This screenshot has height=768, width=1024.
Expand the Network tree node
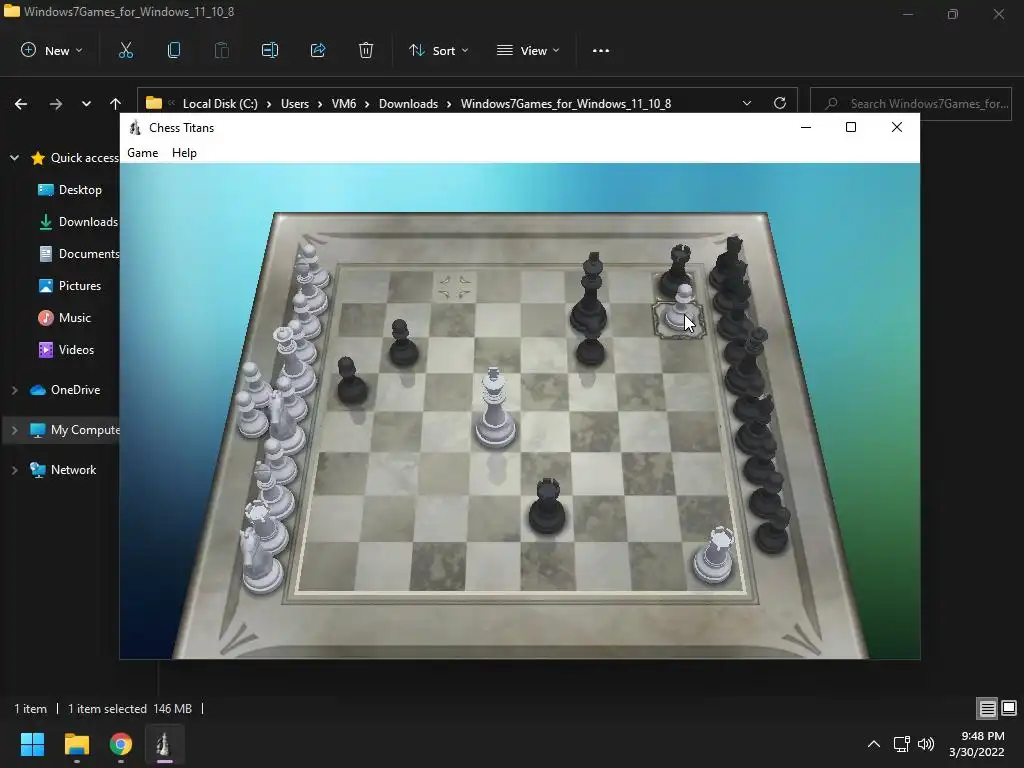point(14,470)
